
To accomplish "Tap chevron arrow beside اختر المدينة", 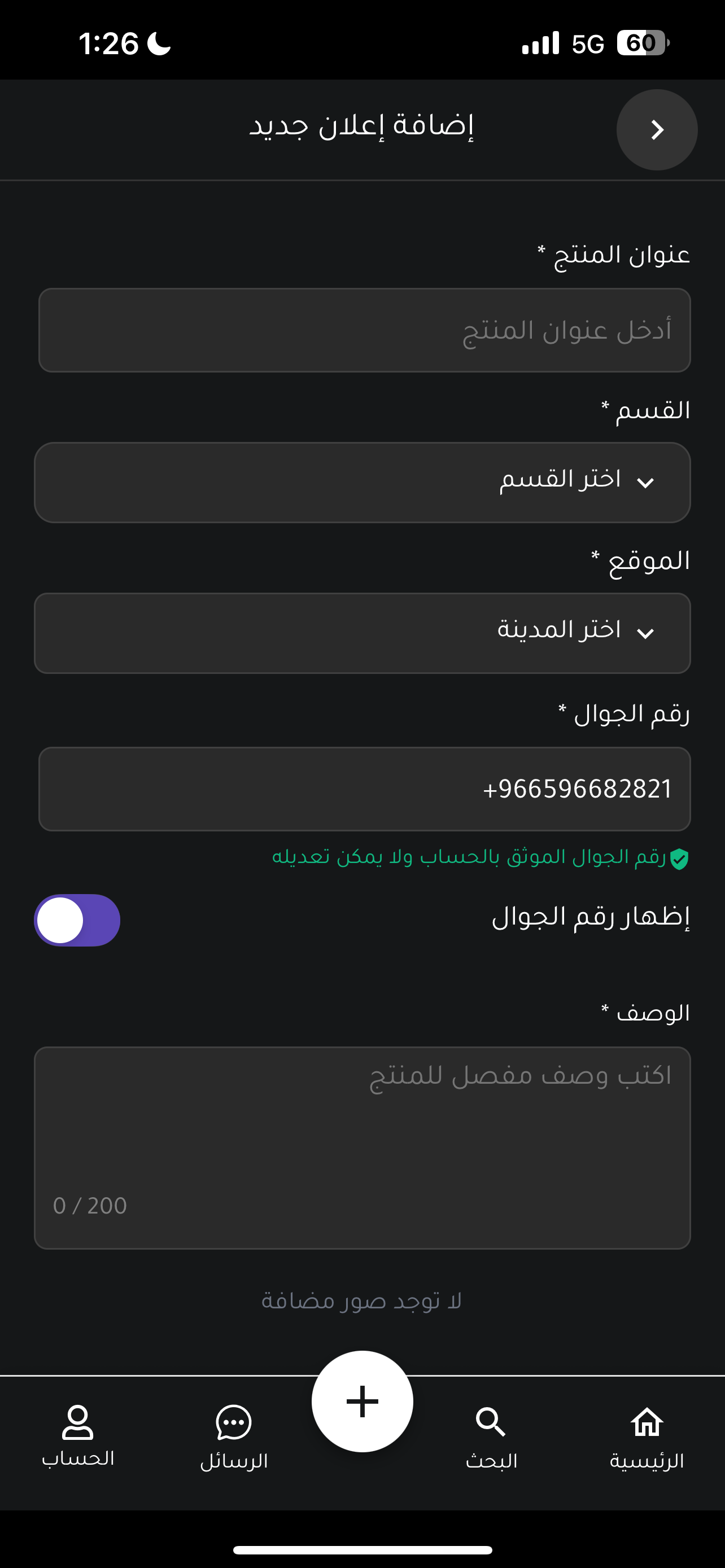I will [x=645, y=633].
